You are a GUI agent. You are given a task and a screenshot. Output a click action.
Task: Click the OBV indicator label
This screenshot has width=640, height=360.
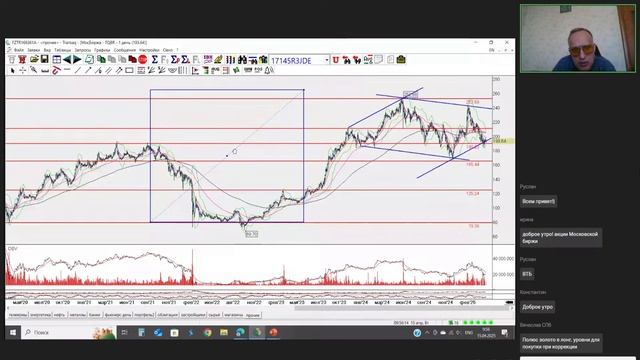[13, 249]
